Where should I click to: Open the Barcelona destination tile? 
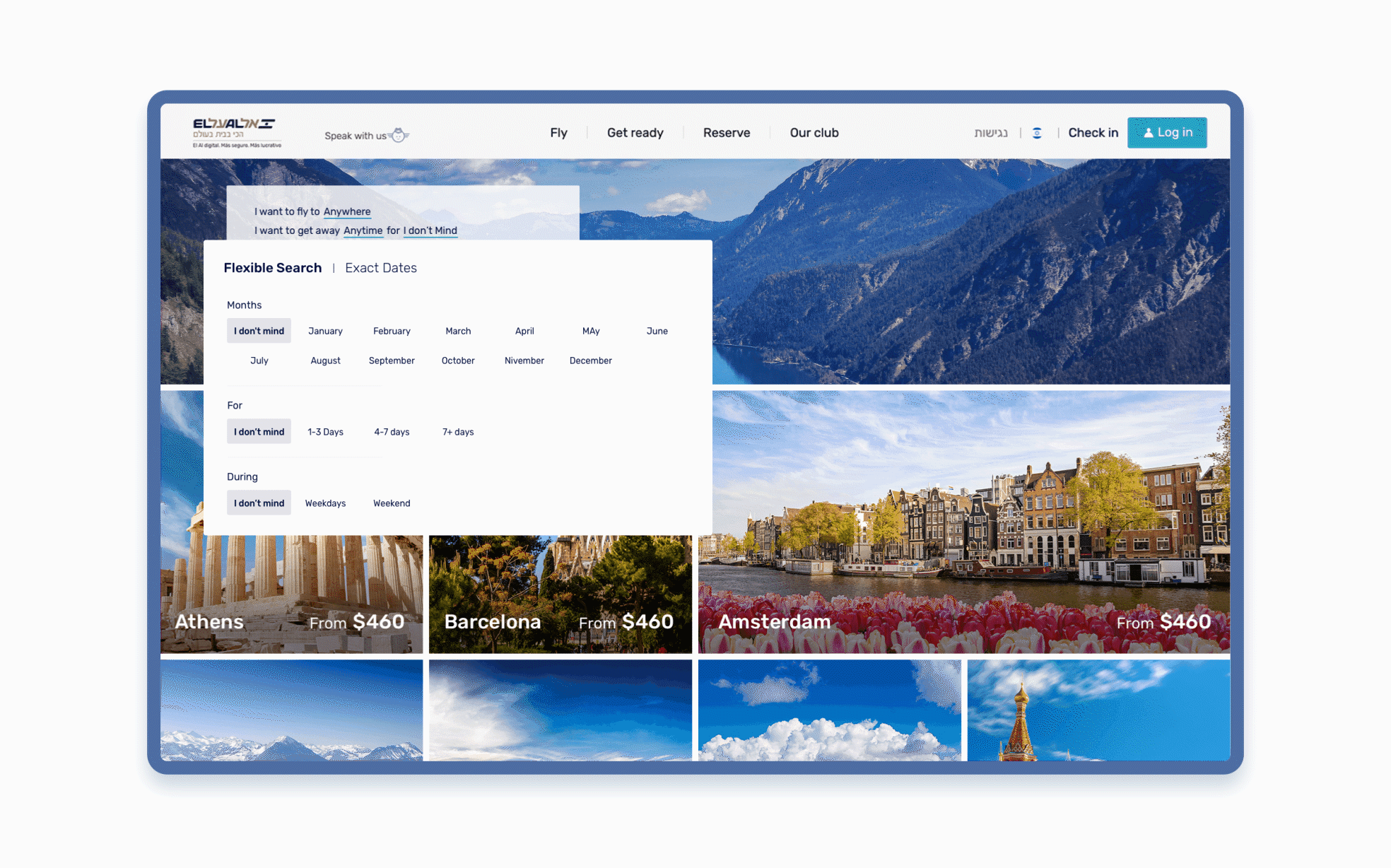560,594
